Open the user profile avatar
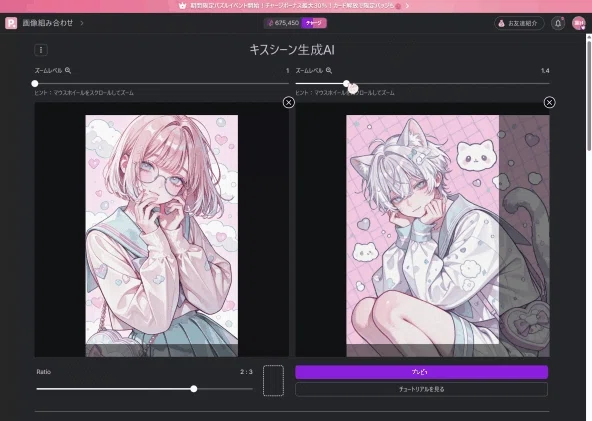 [578, 23]
